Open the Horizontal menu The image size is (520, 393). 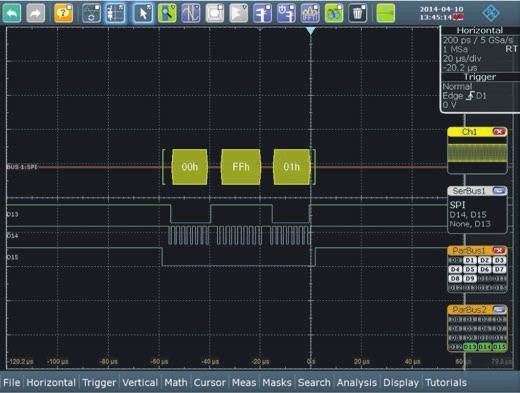coord(51,383)
